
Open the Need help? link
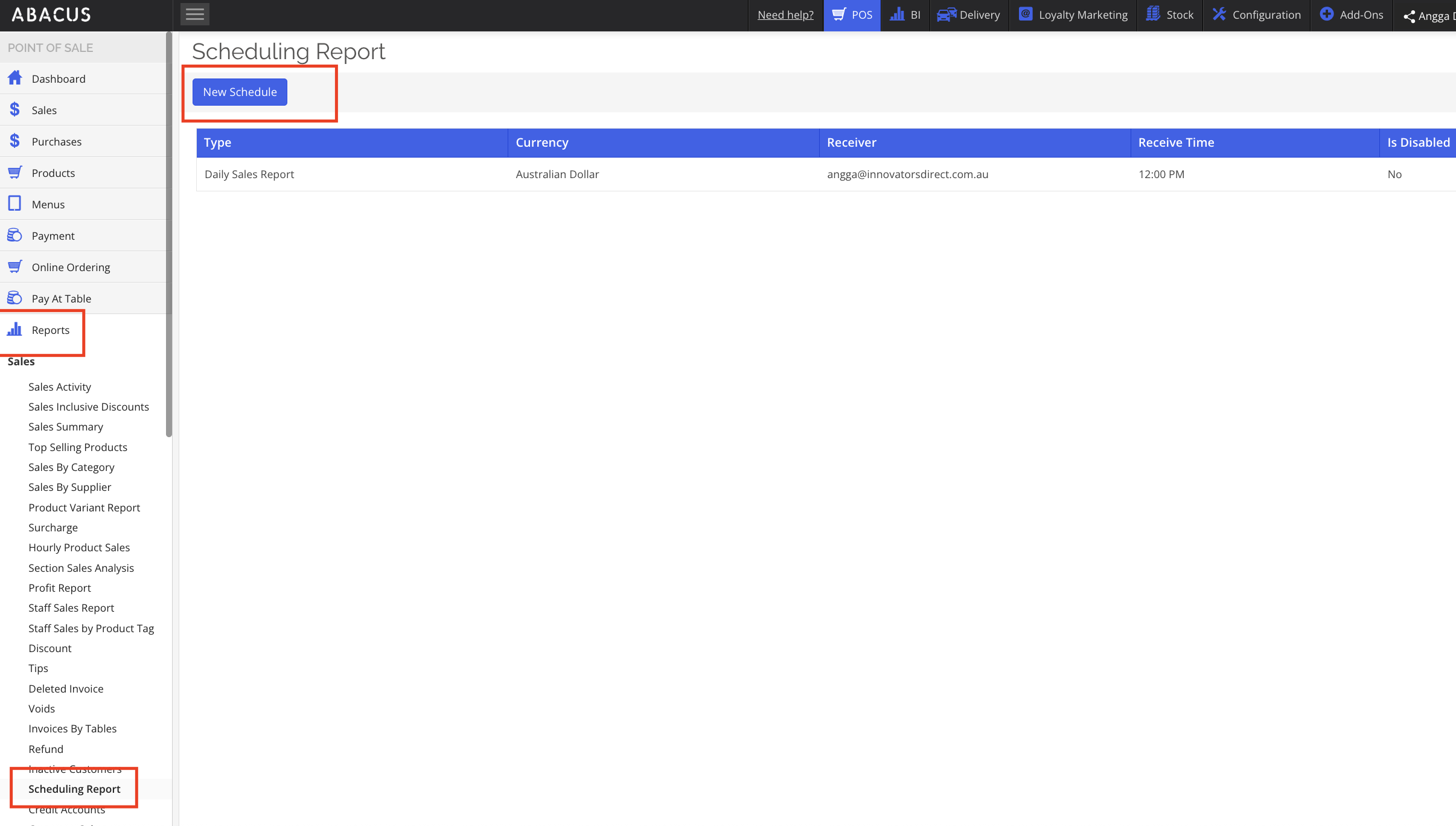(785, 14)
